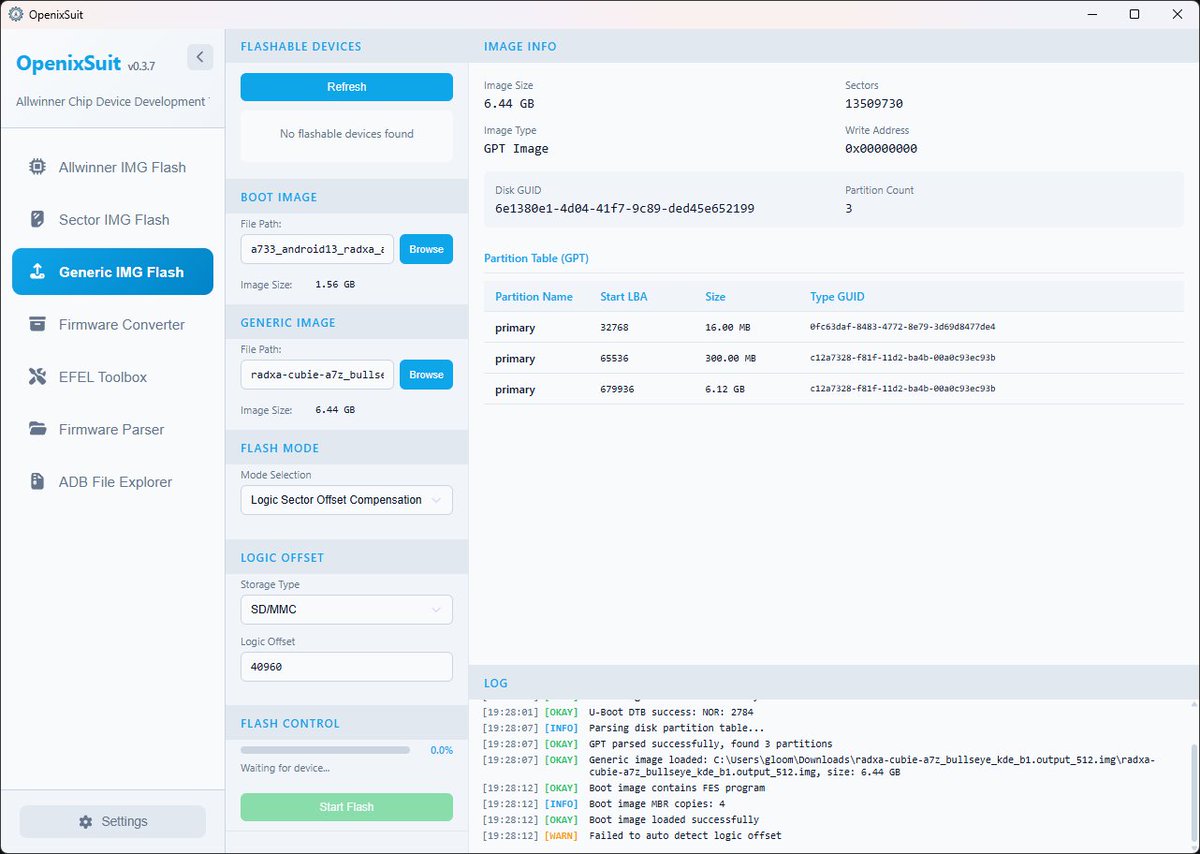Open the Firmware Parser page

coord(112,429)
